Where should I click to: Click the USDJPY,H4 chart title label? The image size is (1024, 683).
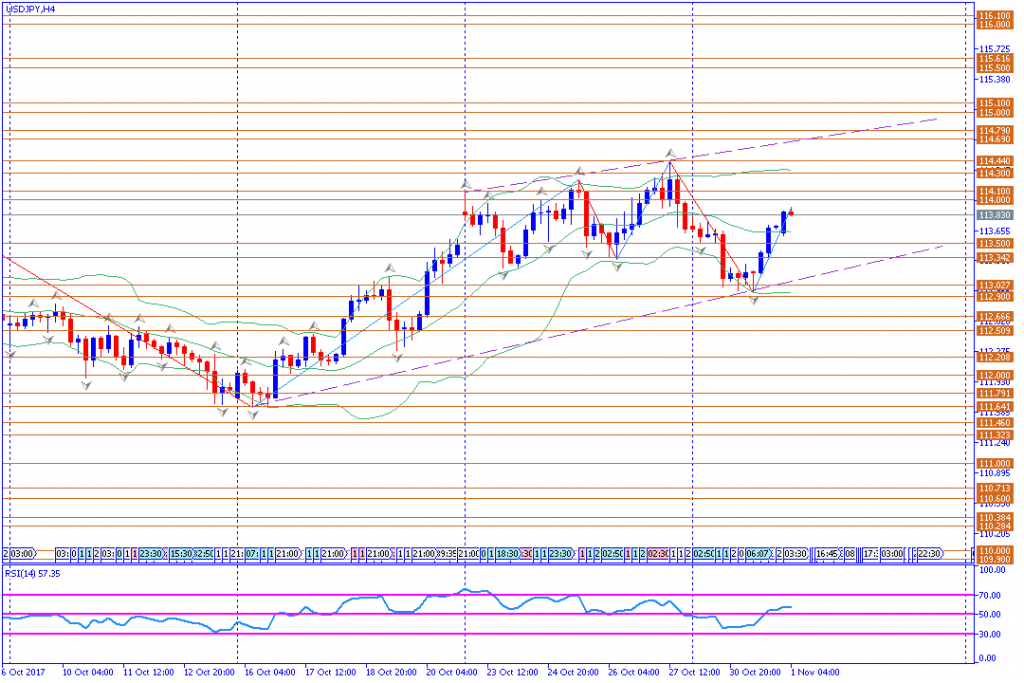tap(29, 7)
